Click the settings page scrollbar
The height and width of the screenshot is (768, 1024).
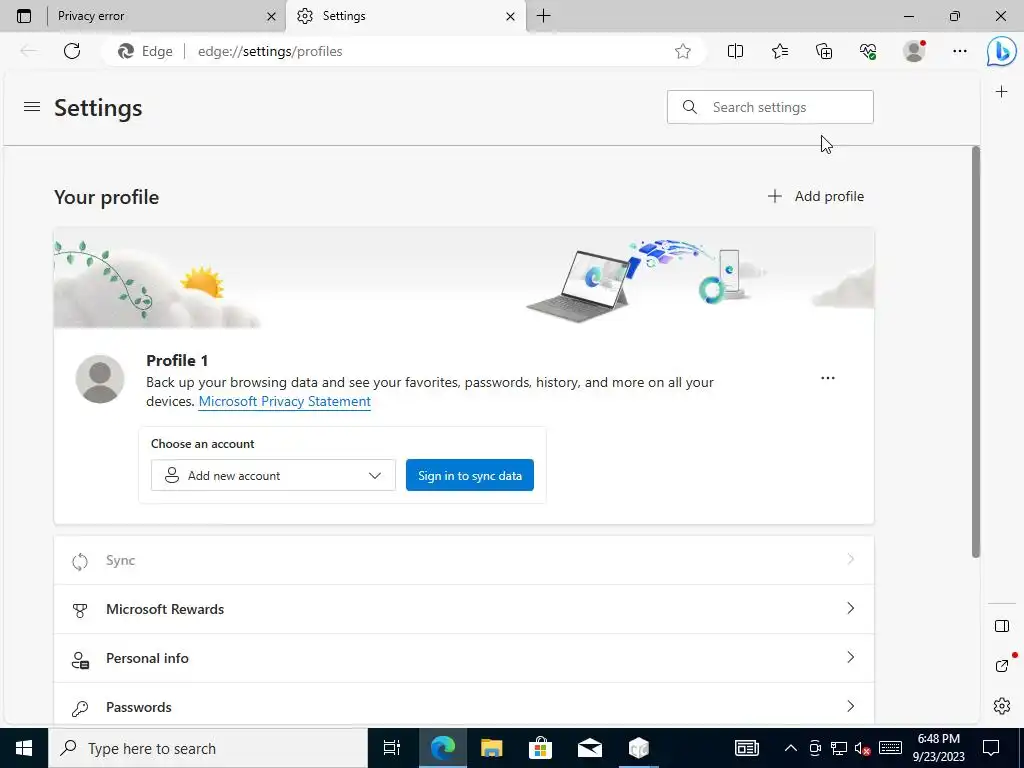(x=976, y=352)
